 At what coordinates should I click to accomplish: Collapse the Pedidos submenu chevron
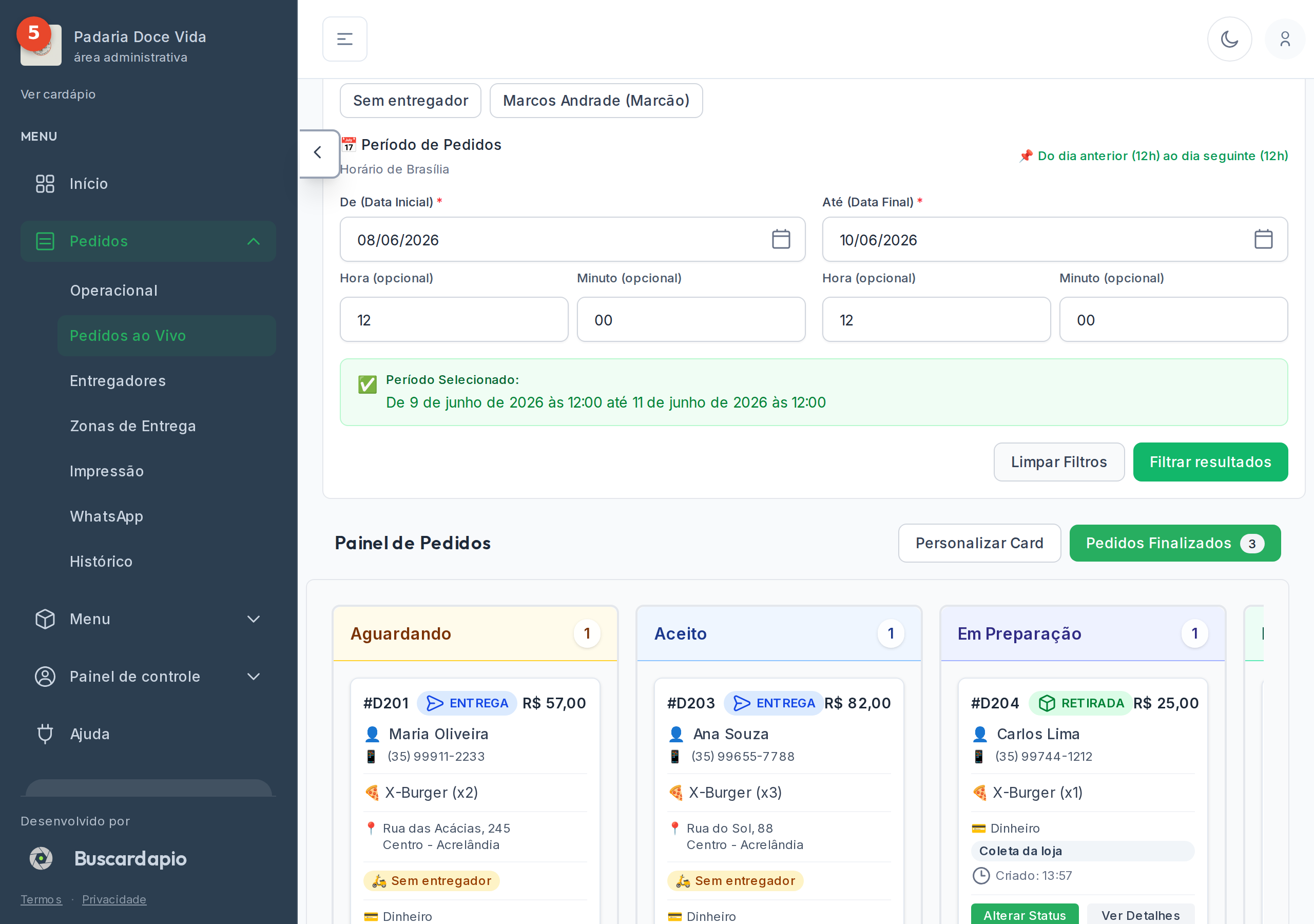point(254,241)
